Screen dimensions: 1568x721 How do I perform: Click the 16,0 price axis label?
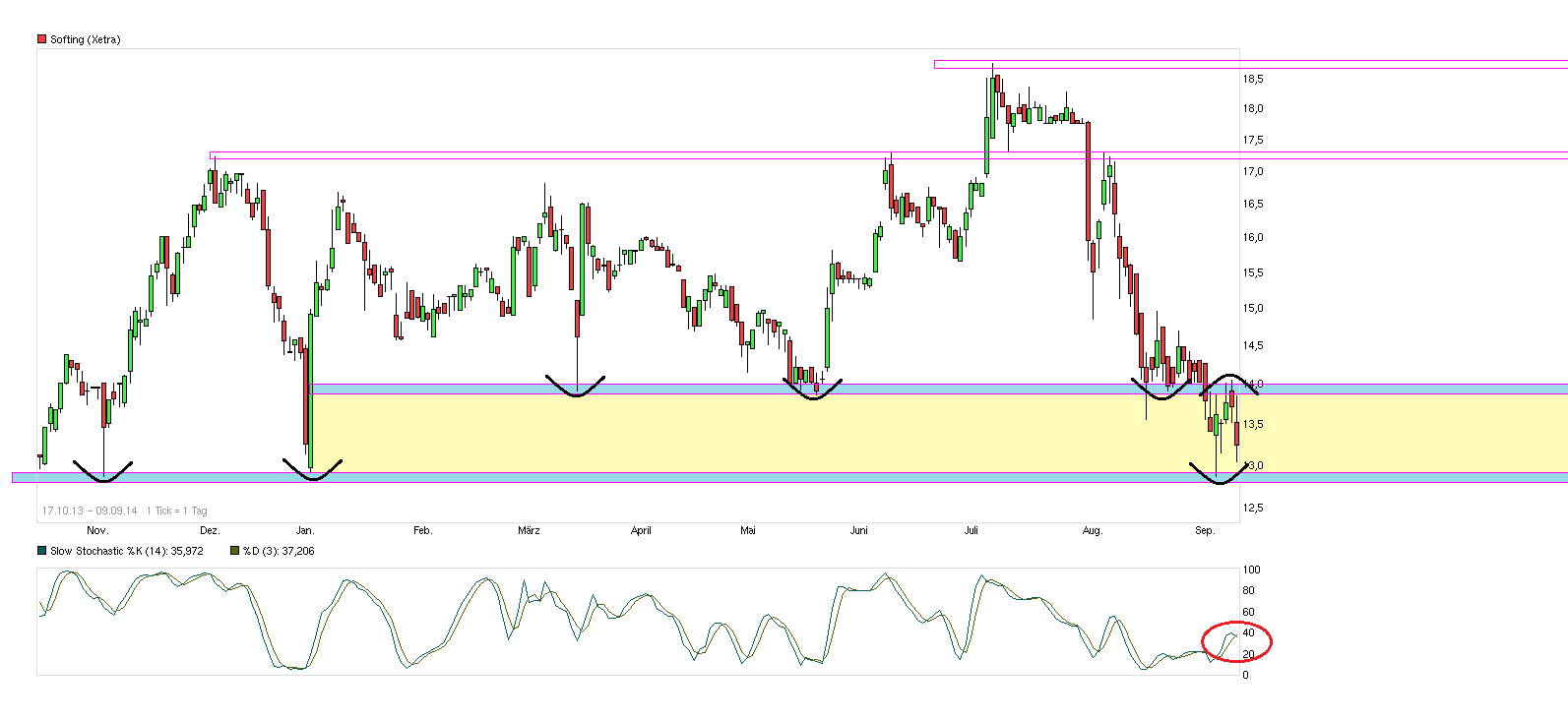coord(1253,237)
